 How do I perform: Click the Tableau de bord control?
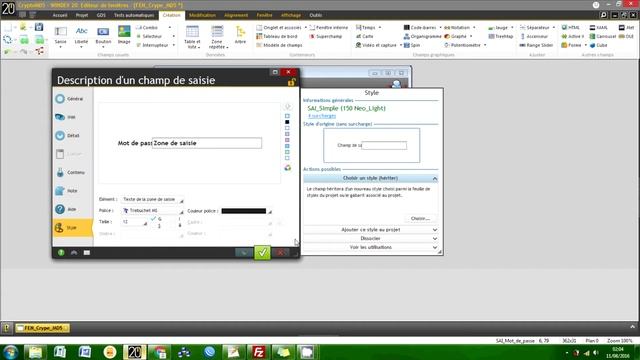pyautogui.click(x=277, y=36)
